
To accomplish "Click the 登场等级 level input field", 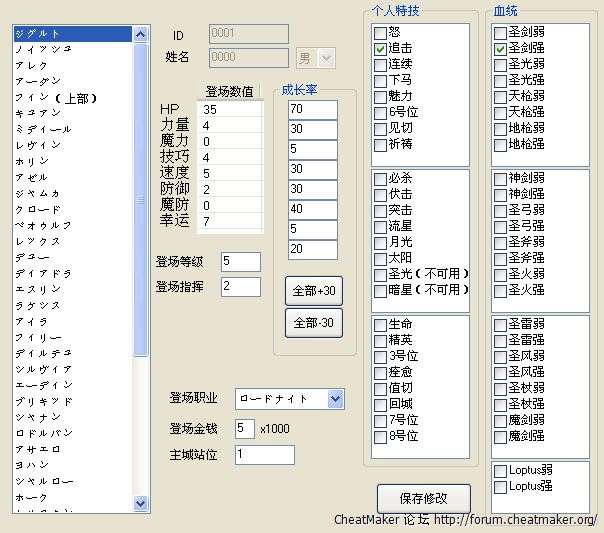I will (240, 262).
